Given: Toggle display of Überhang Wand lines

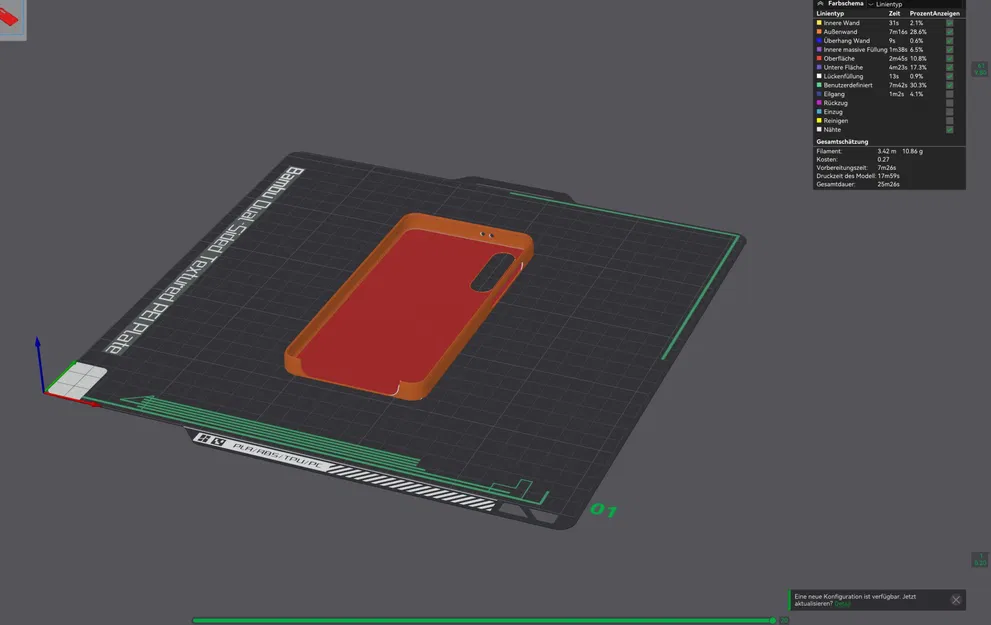Looking at the screenshot, I should pos(949,40).
